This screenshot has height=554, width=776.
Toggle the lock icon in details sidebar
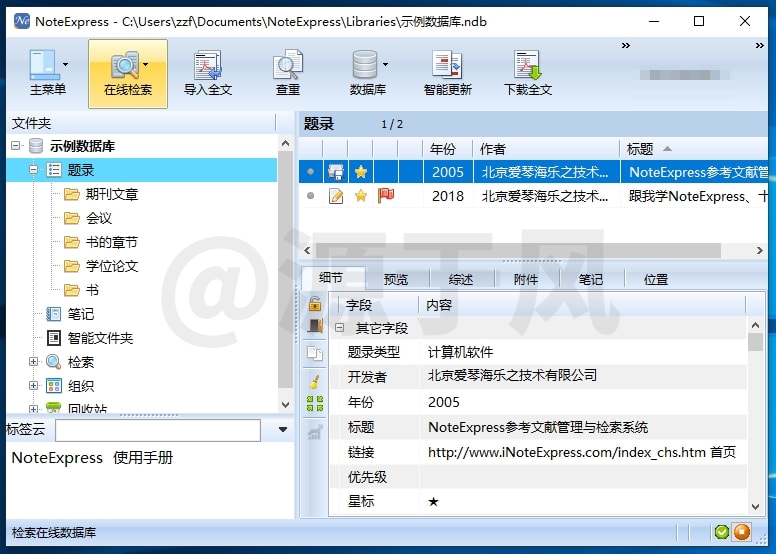click(315, 304)
